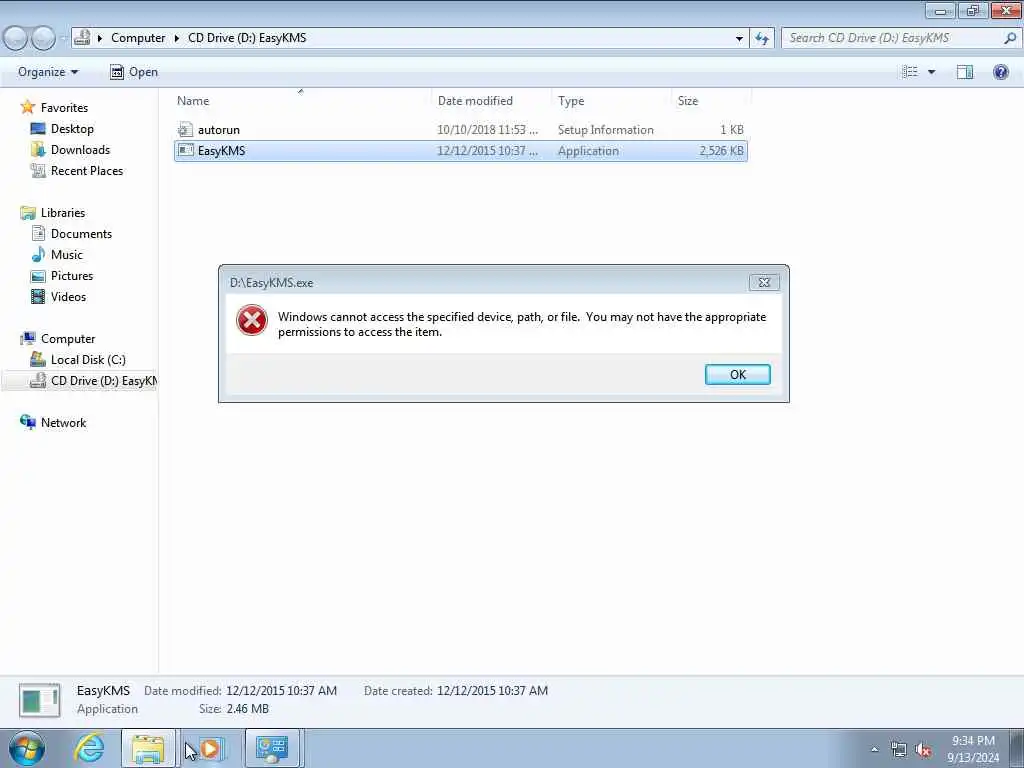The height and width of the screenshot is (768, 1024).
Task: Click the Desktop icon in sidebar
Action: [38, 128]
